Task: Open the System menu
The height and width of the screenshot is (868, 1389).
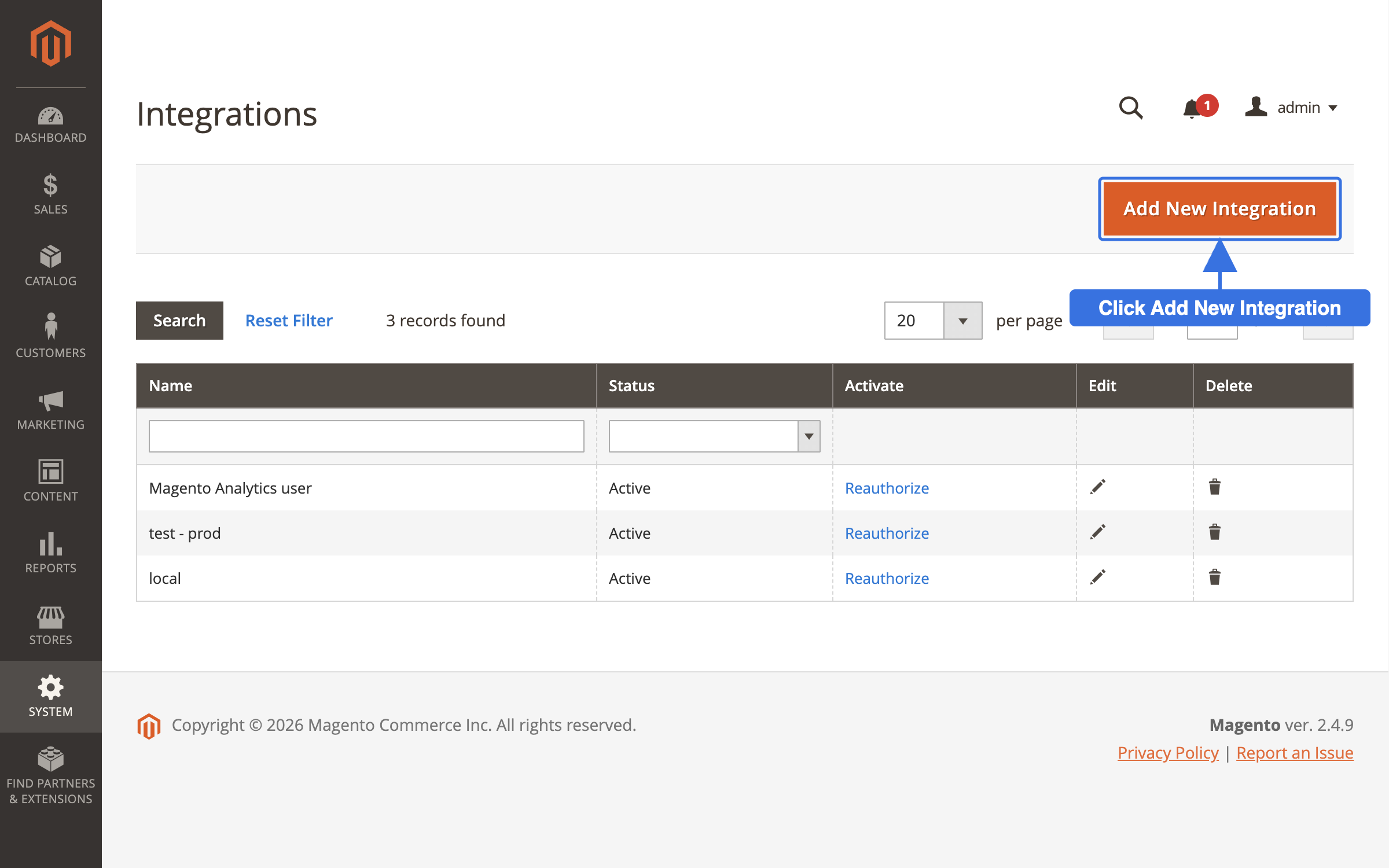Action: [x=51, y=697]
